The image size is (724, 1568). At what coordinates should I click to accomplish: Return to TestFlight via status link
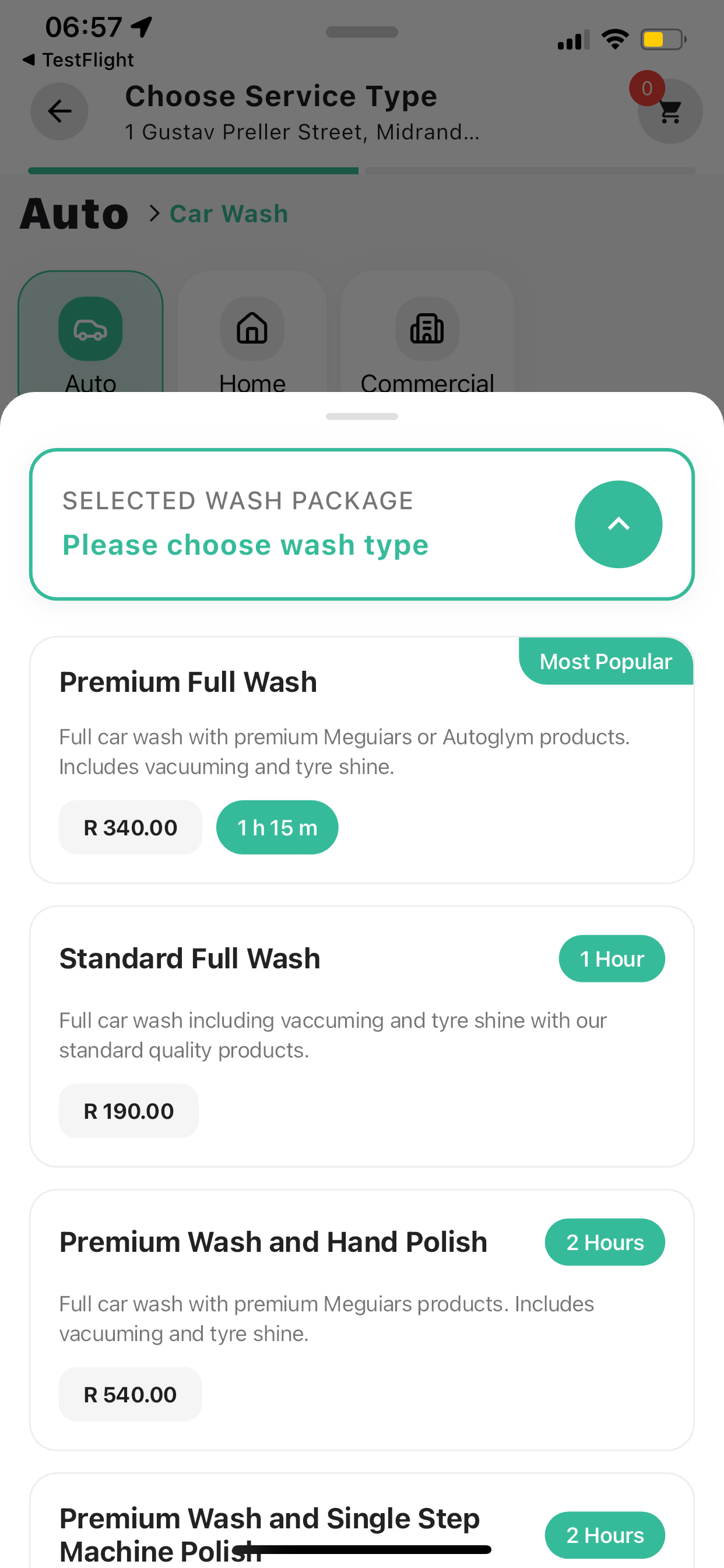[x=79, y=59]
